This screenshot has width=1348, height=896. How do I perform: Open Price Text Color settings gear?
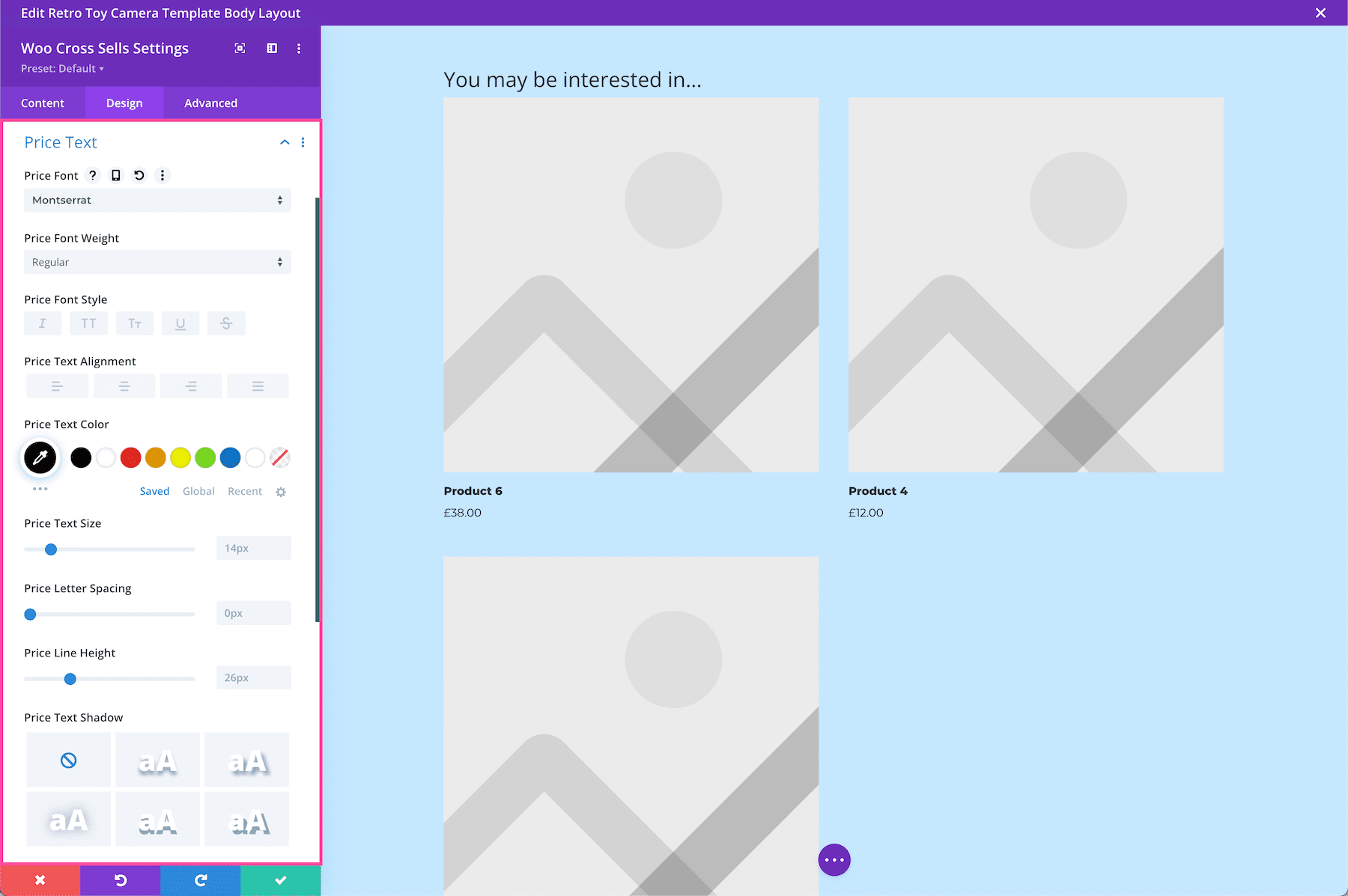pyautogui.click(x=280, y=492)
